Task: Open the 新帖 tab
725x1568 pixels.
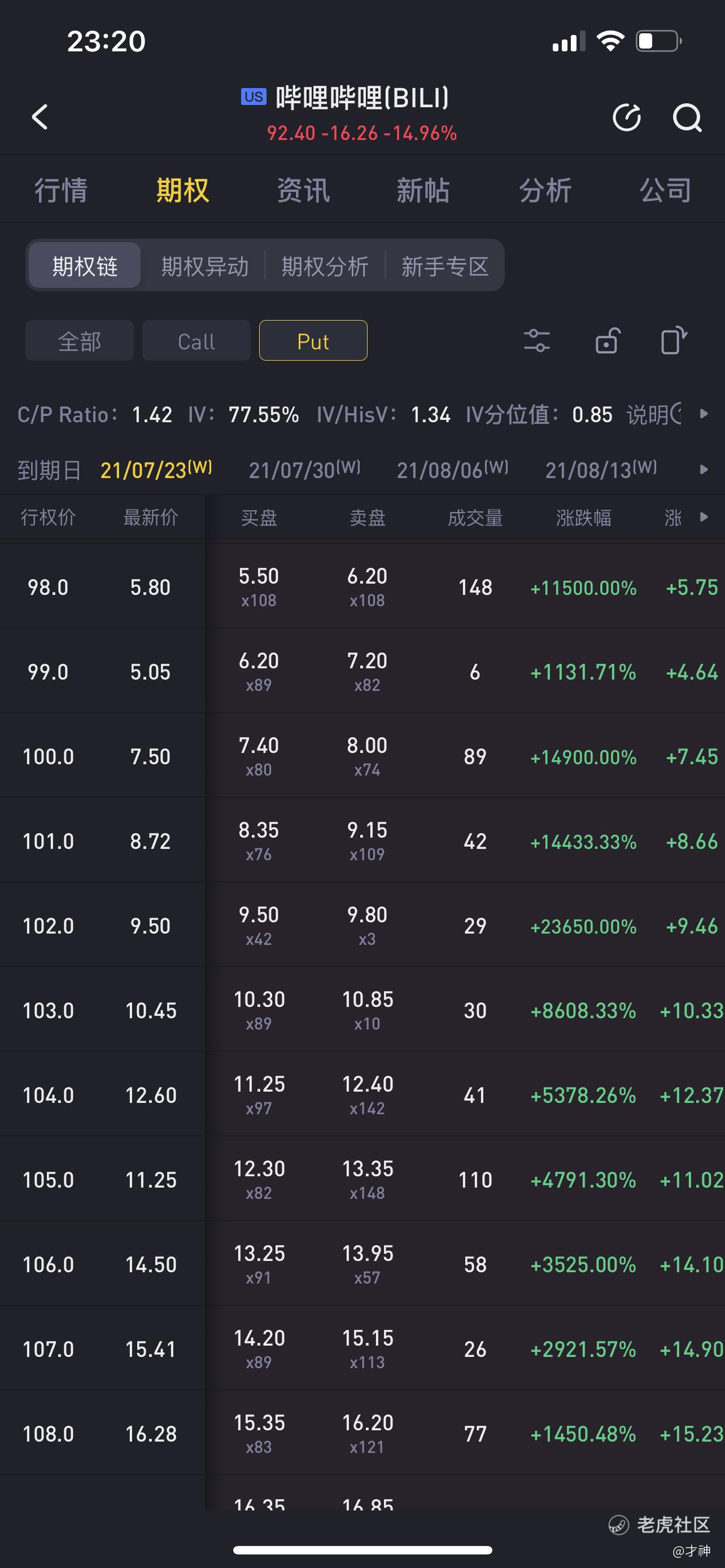Action: click(x=423, y=191)
